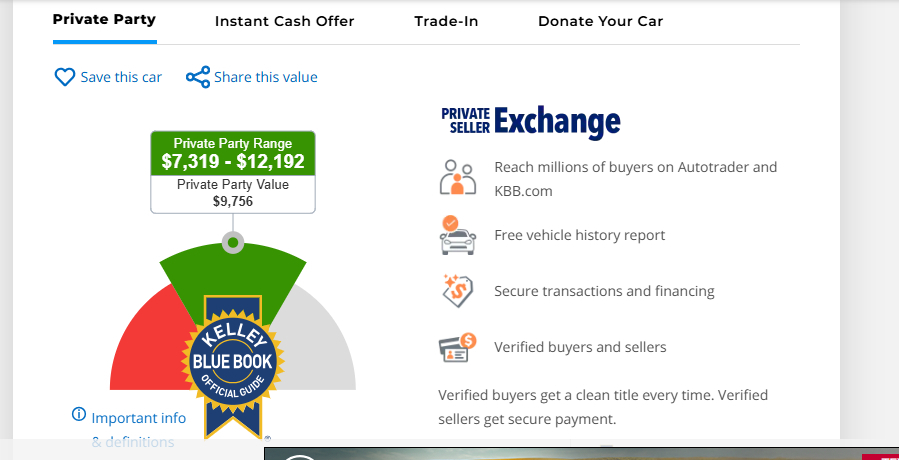Click the vehicle history car icon
The image size is (899, 460).
pyautogui.click(x=458, y=235)
